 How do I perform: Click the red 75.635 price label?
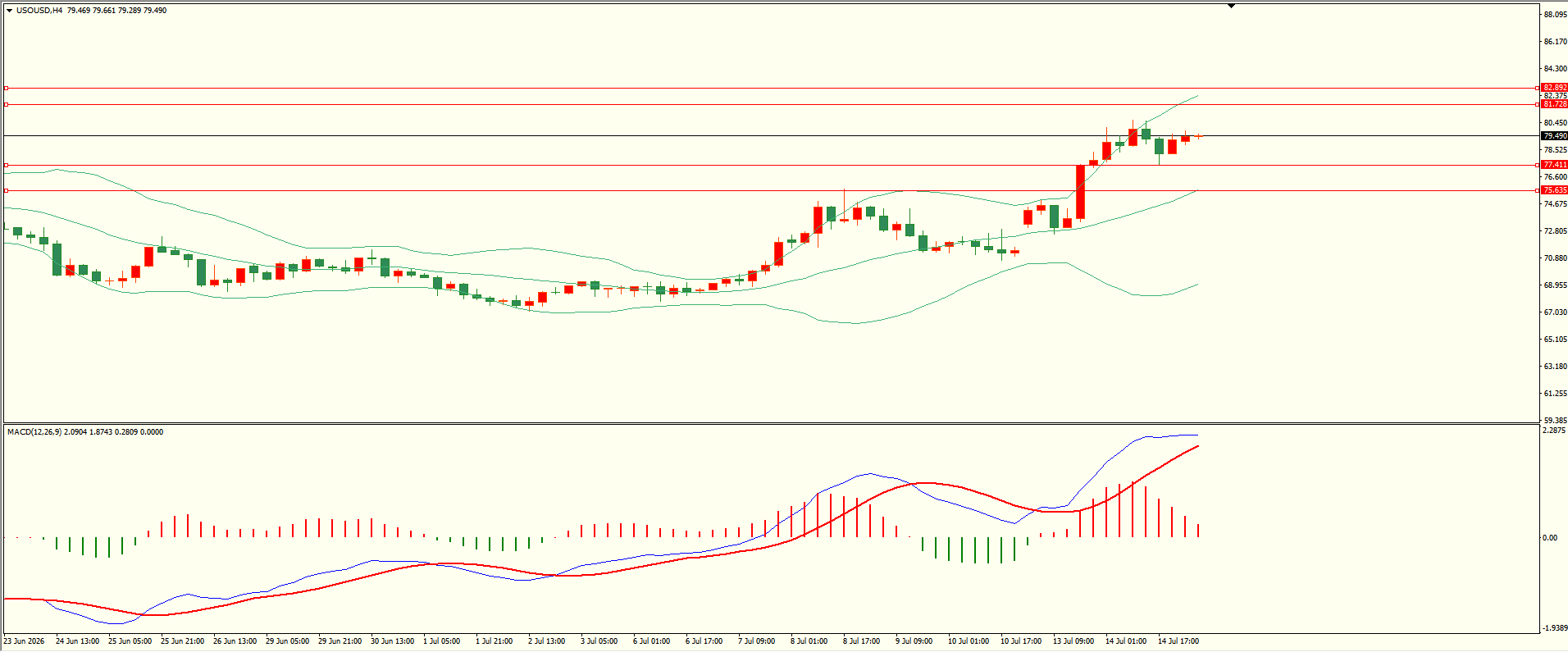click(x=1554, y=190)
